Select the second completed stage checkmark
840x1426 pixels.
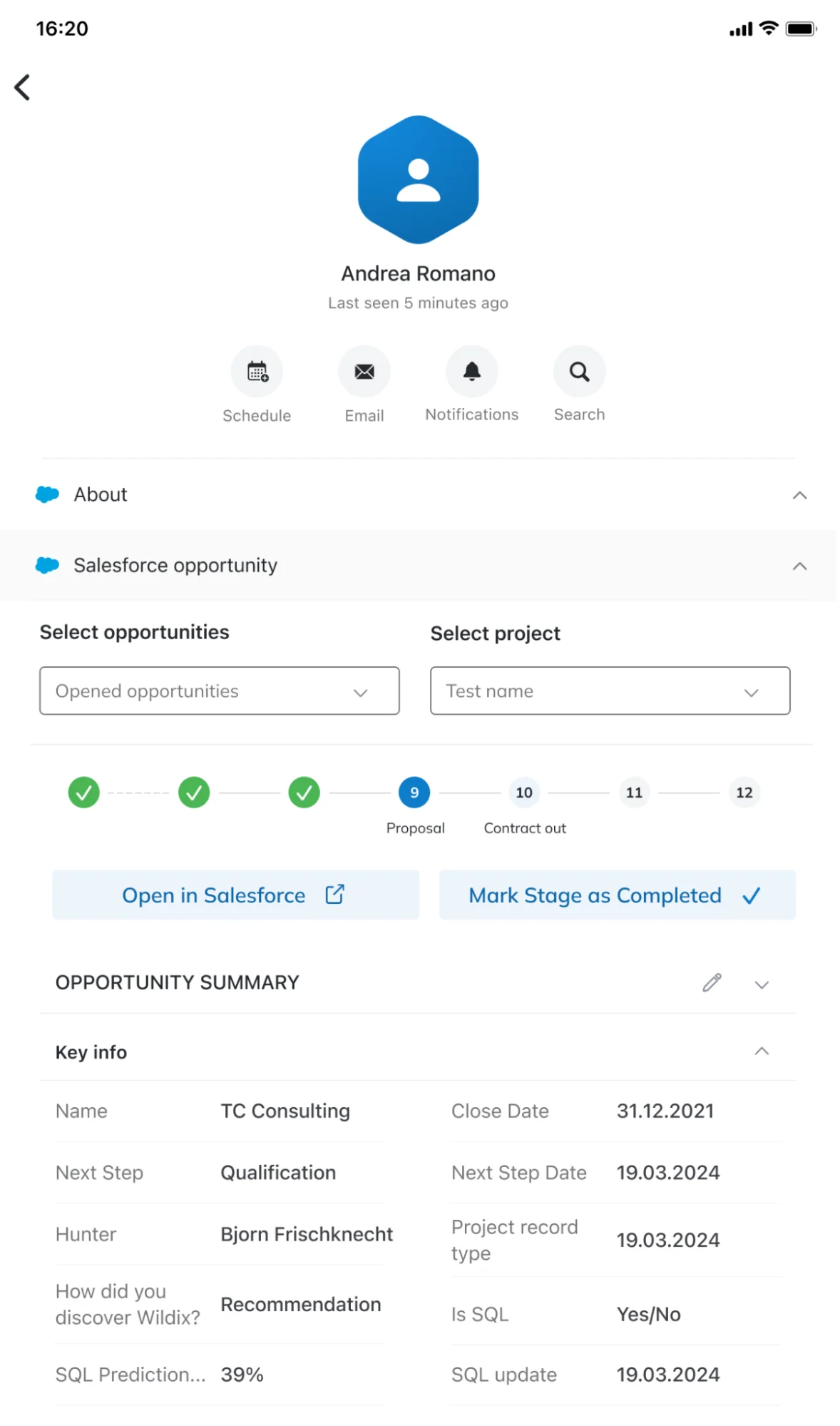194,793
